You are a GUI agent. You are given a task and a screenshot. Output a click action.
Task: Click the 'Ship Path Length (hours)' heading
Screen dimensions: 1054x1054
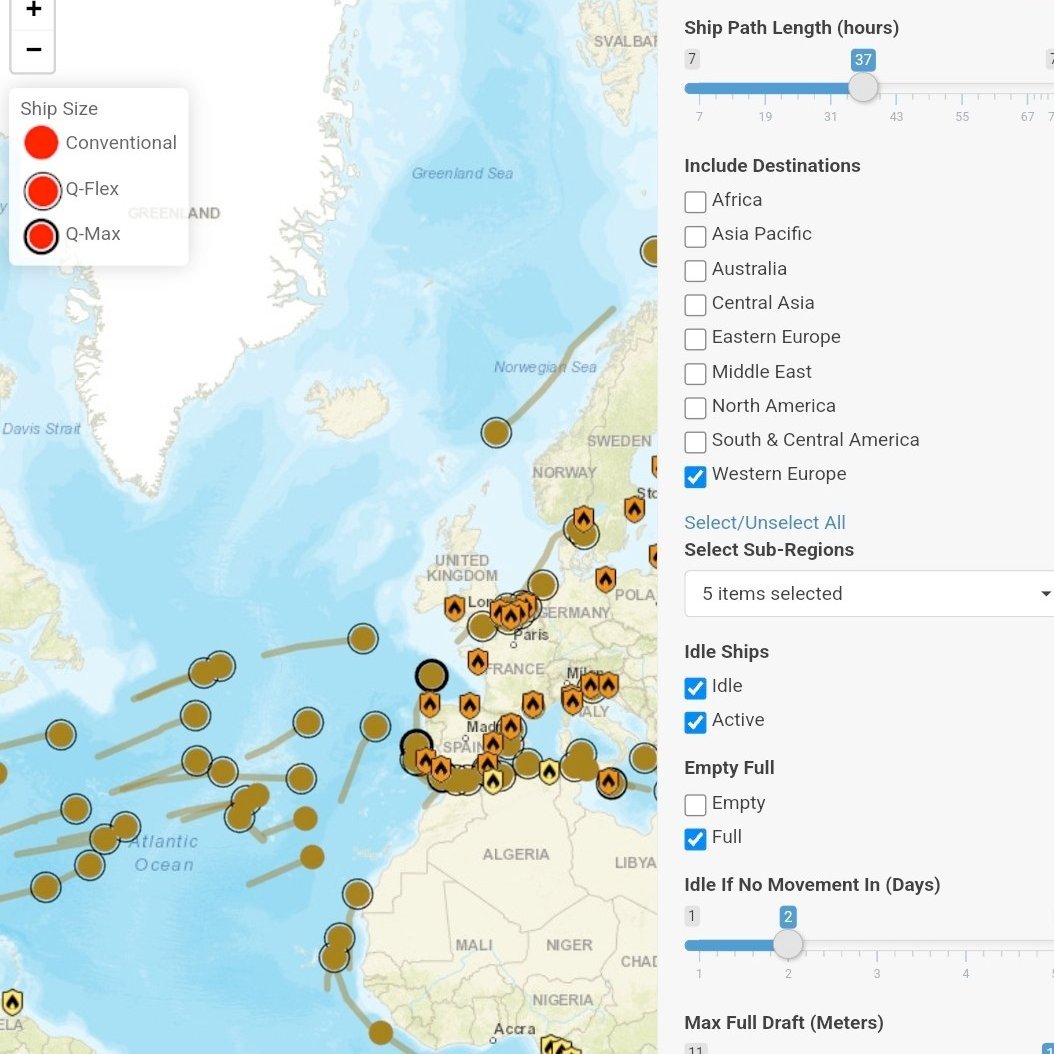[x=791, y=28]
